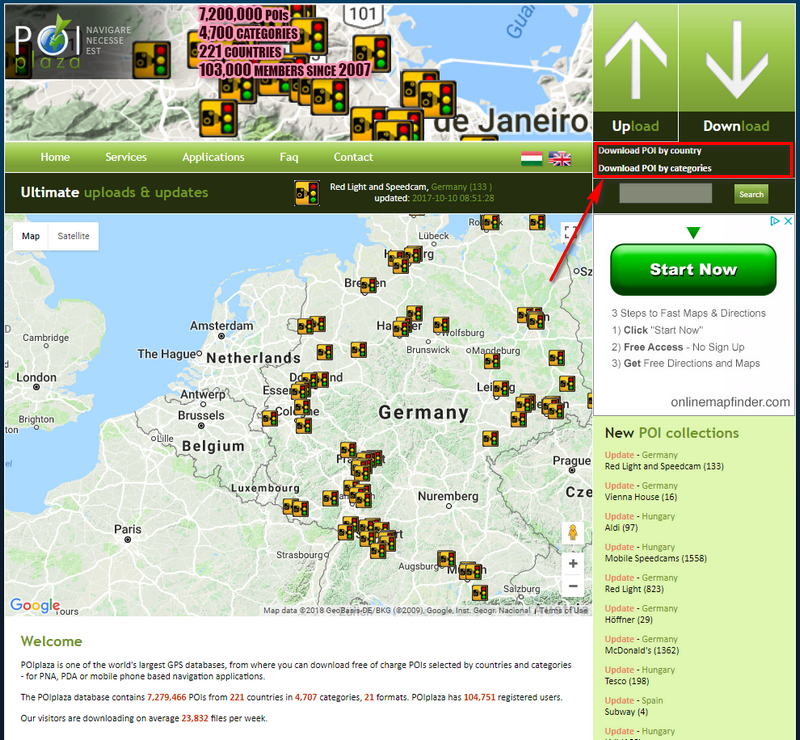Switch language via the UK flag
The image size is (800, 740).
(560, 158)
